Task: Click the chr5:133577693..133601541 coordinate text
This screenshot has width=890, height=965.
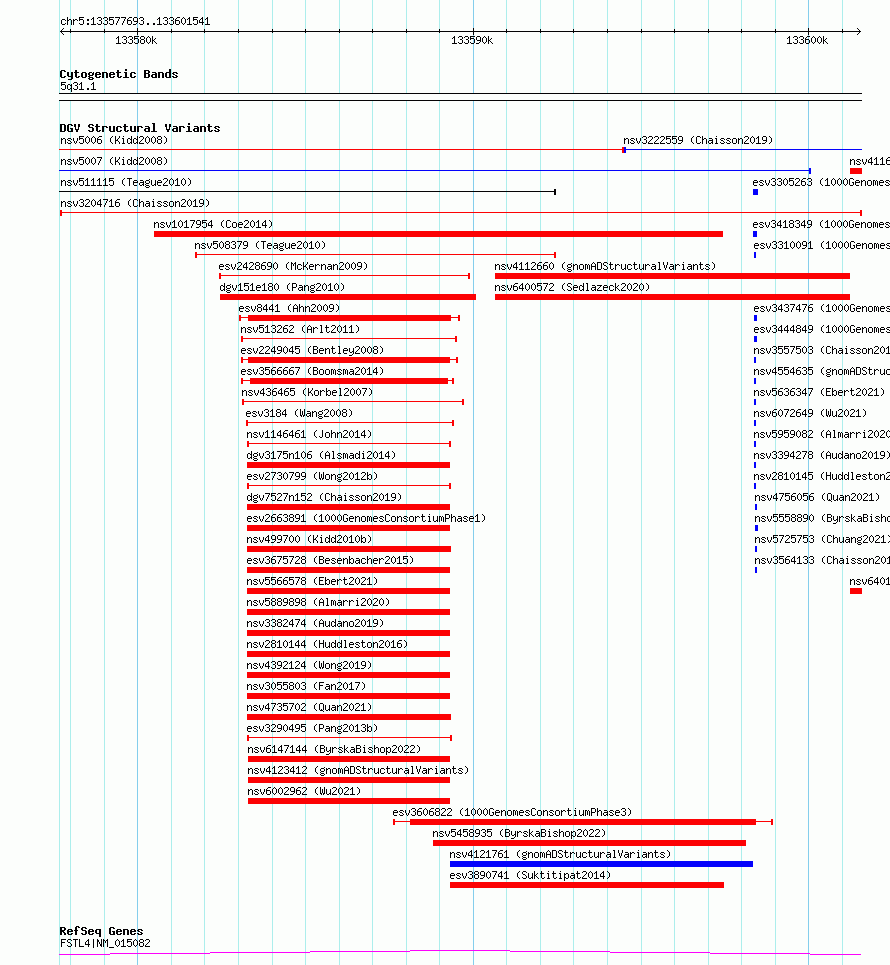Action: tap(135, 22)
